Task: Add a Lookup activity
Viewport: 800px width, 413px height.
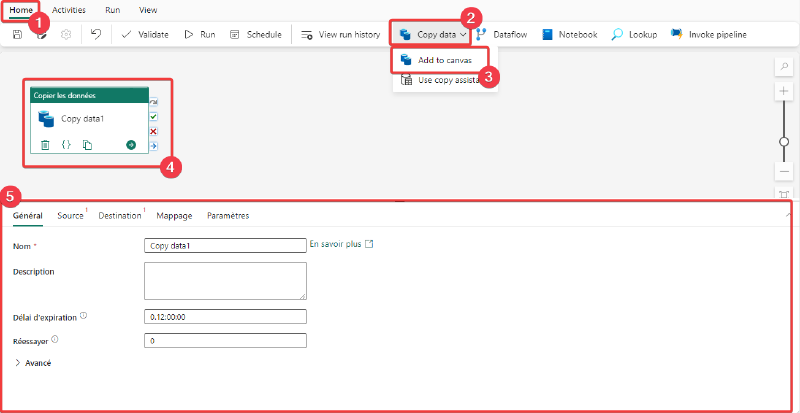Action: coord(635,35)
